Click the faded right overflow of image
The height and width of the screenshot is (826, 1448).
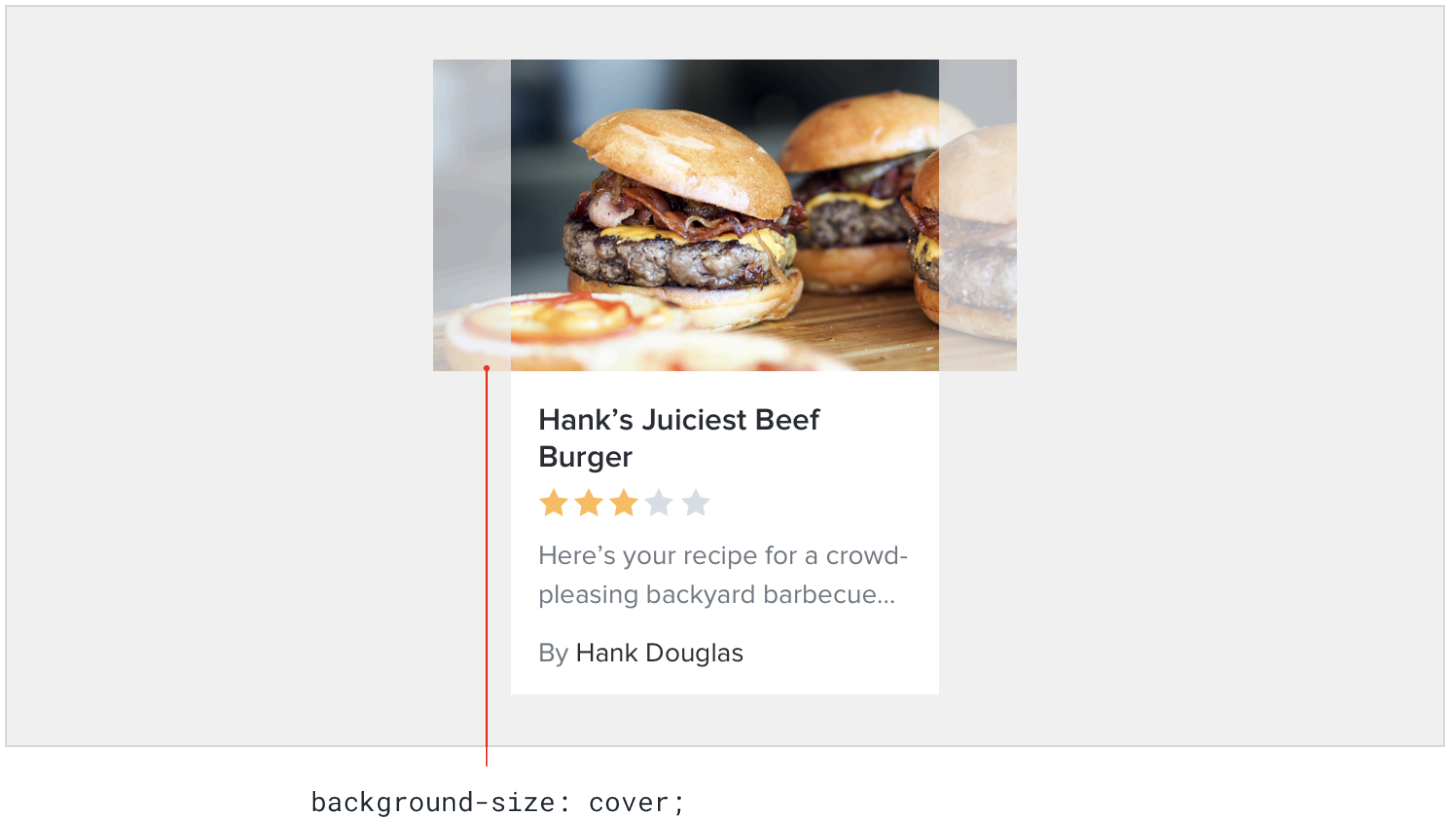pyautogui.click(x=978, y=215)
